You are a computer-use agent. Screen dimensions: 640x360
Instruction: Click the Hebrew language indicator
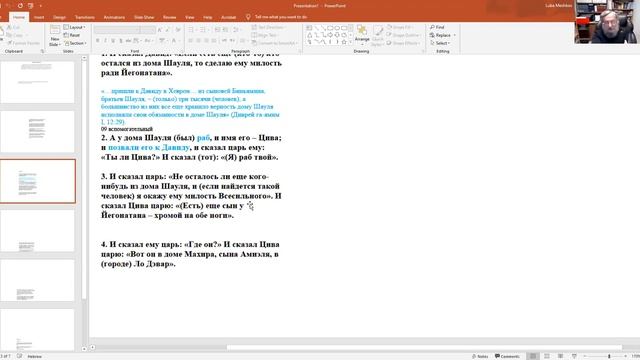[34, 356]
